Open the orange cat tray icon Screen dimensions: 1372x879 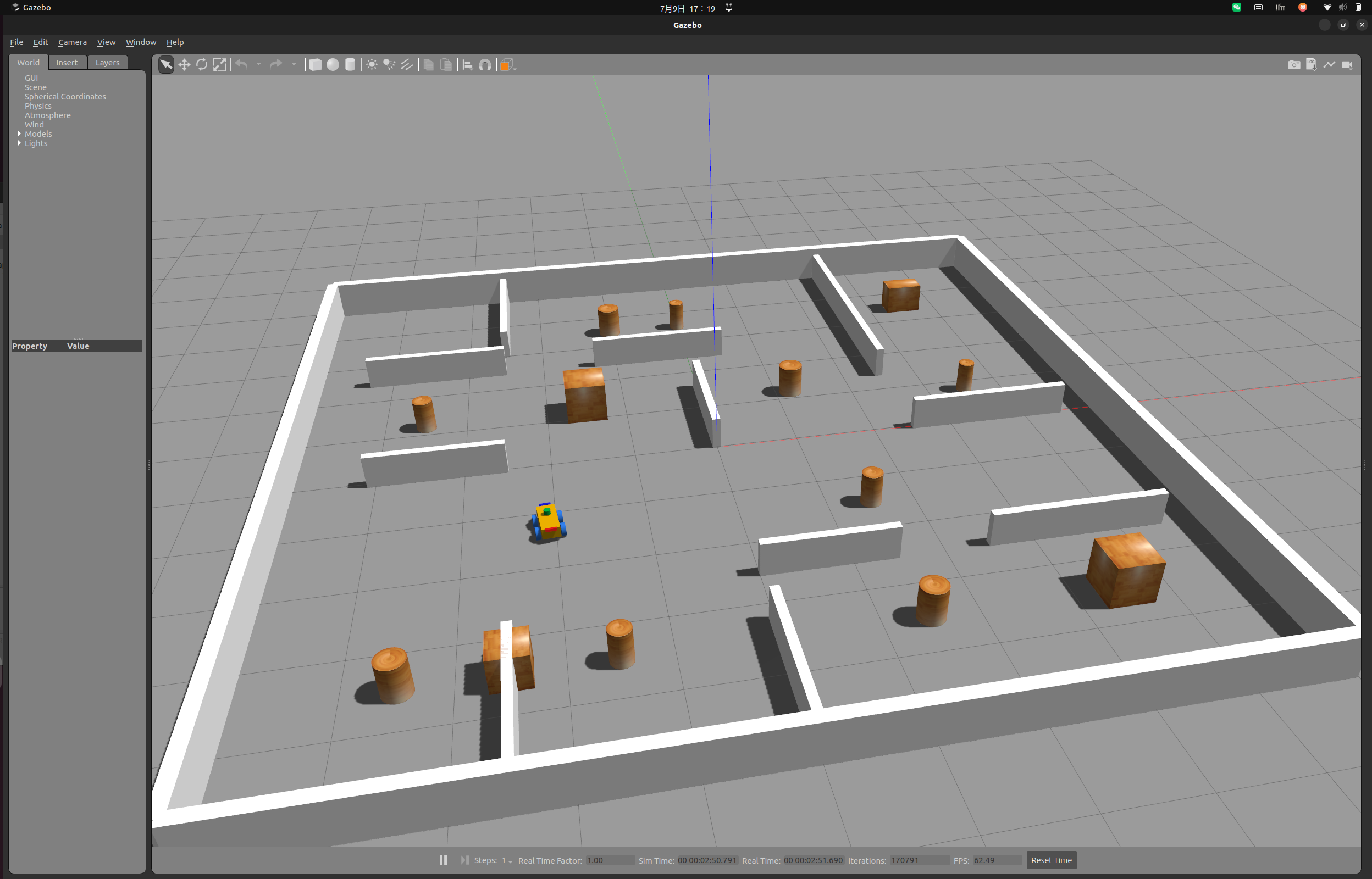(1302, 8)
